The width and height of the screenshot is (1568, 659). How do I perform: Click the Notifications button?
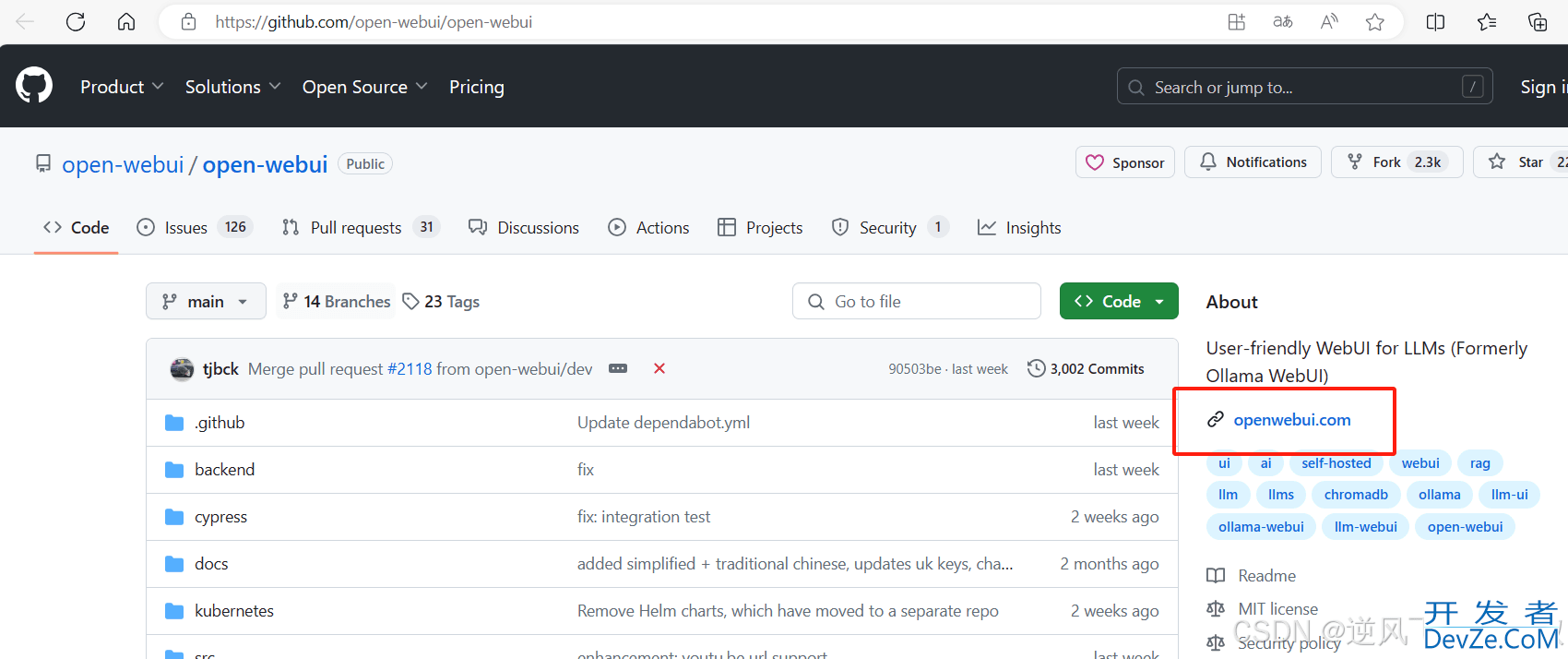point(1253,162)
